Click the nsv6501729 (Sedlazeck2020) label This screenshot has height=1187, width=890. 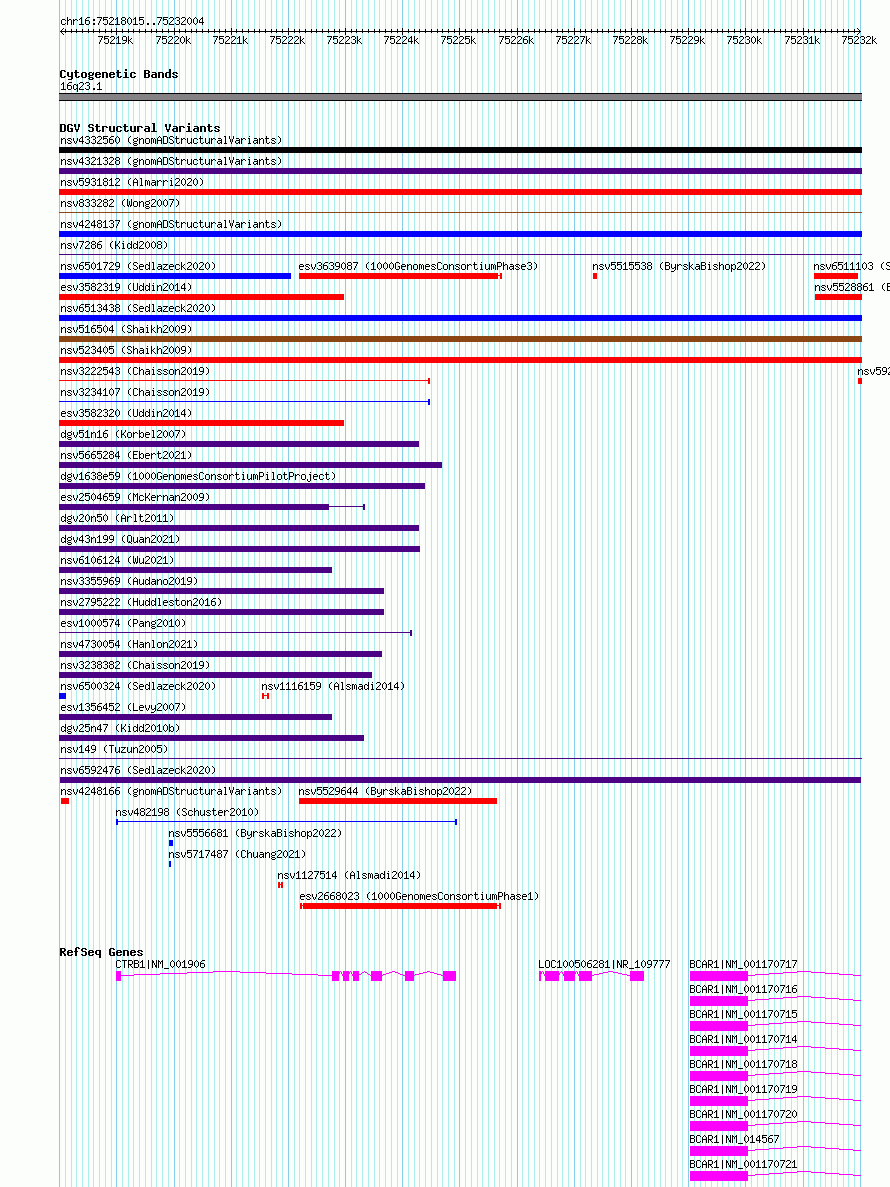138,266
